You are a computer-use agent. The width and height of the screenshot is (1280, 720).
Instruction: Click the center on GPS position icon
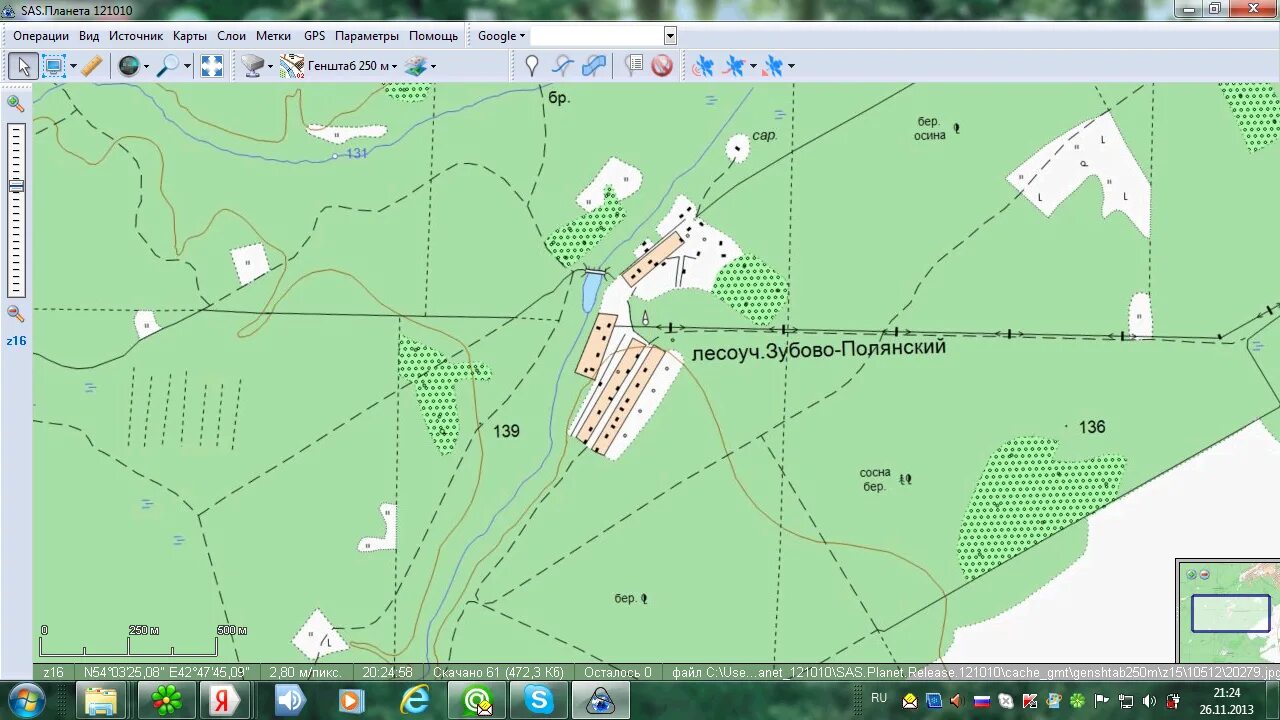pyautogui.click(x=774, y=66)
